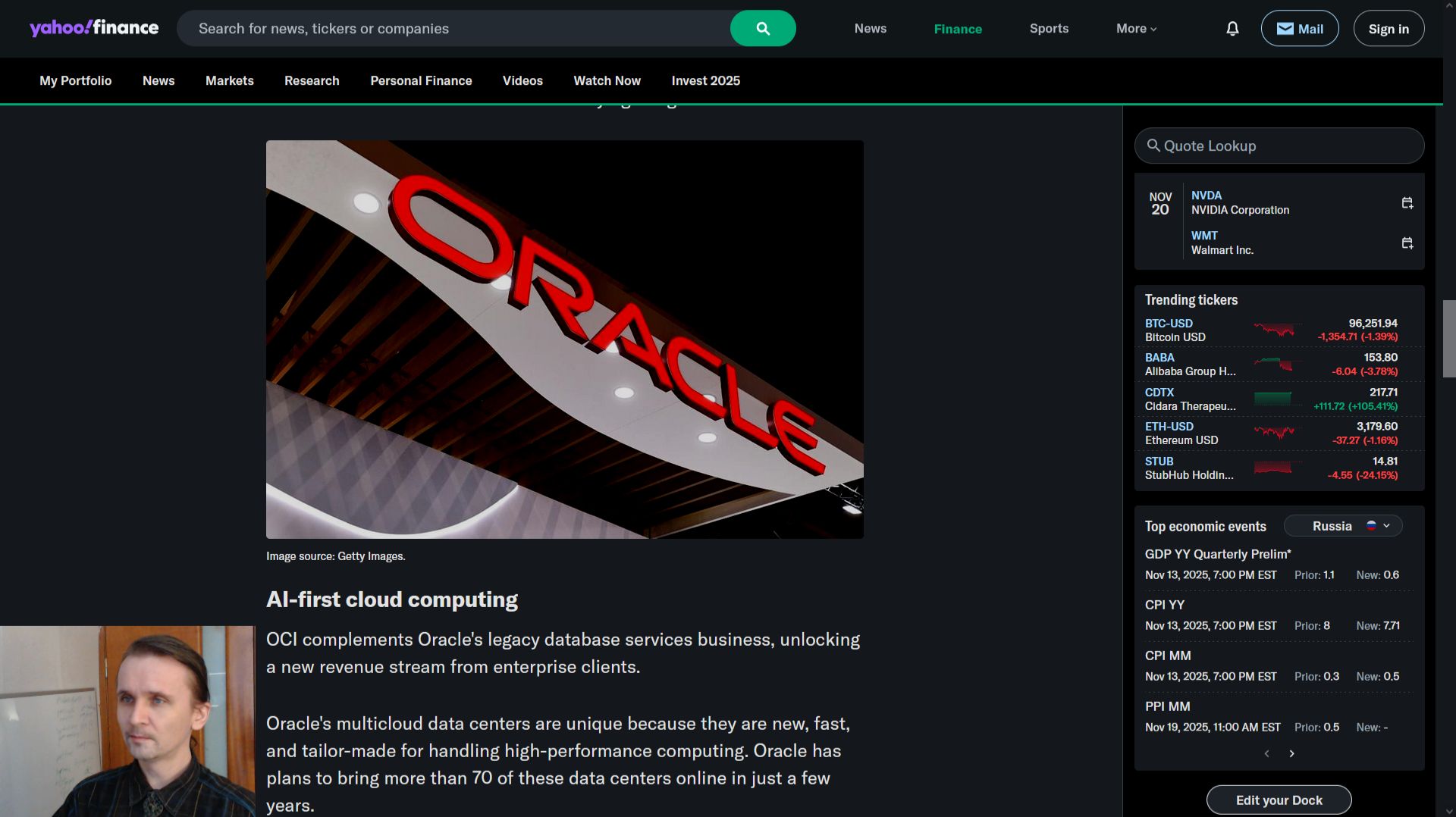
Task: Click the page vertical scrollbar thumb
Action: point(1449,339)
